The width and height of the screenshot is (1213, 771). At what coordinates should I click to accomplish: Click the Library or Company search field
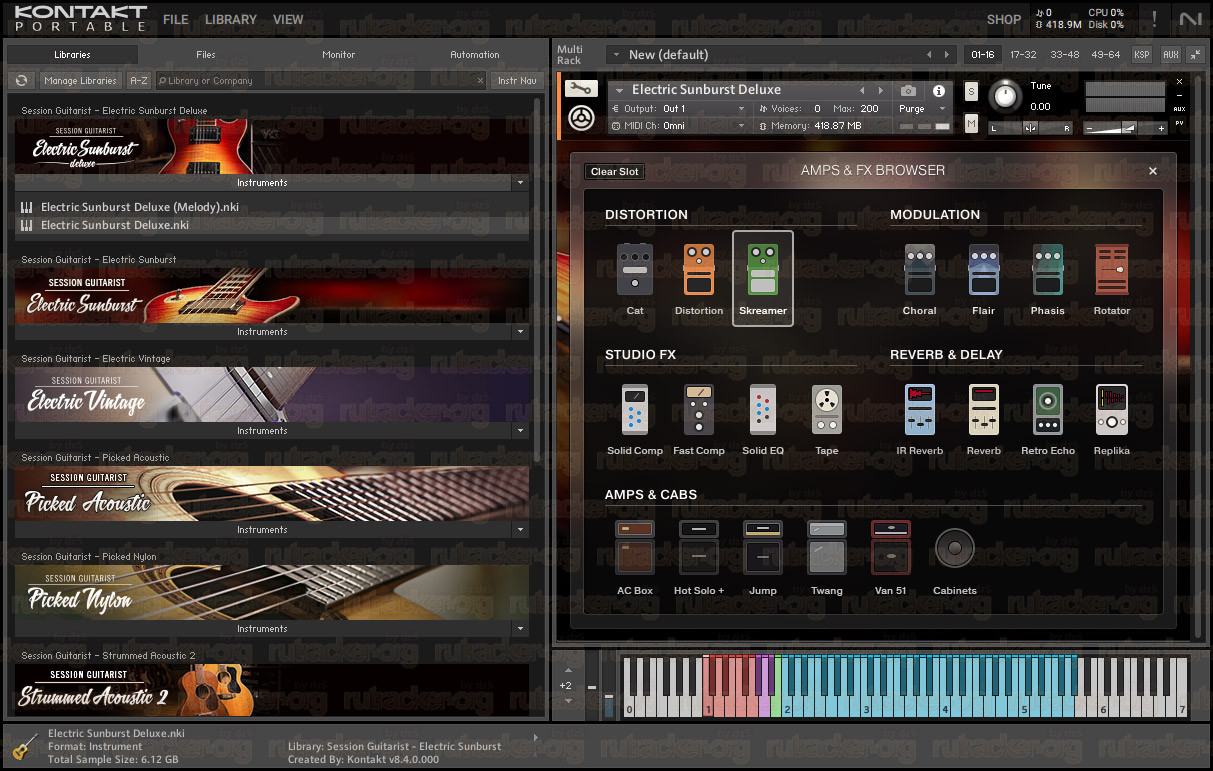tap(320, 80)
